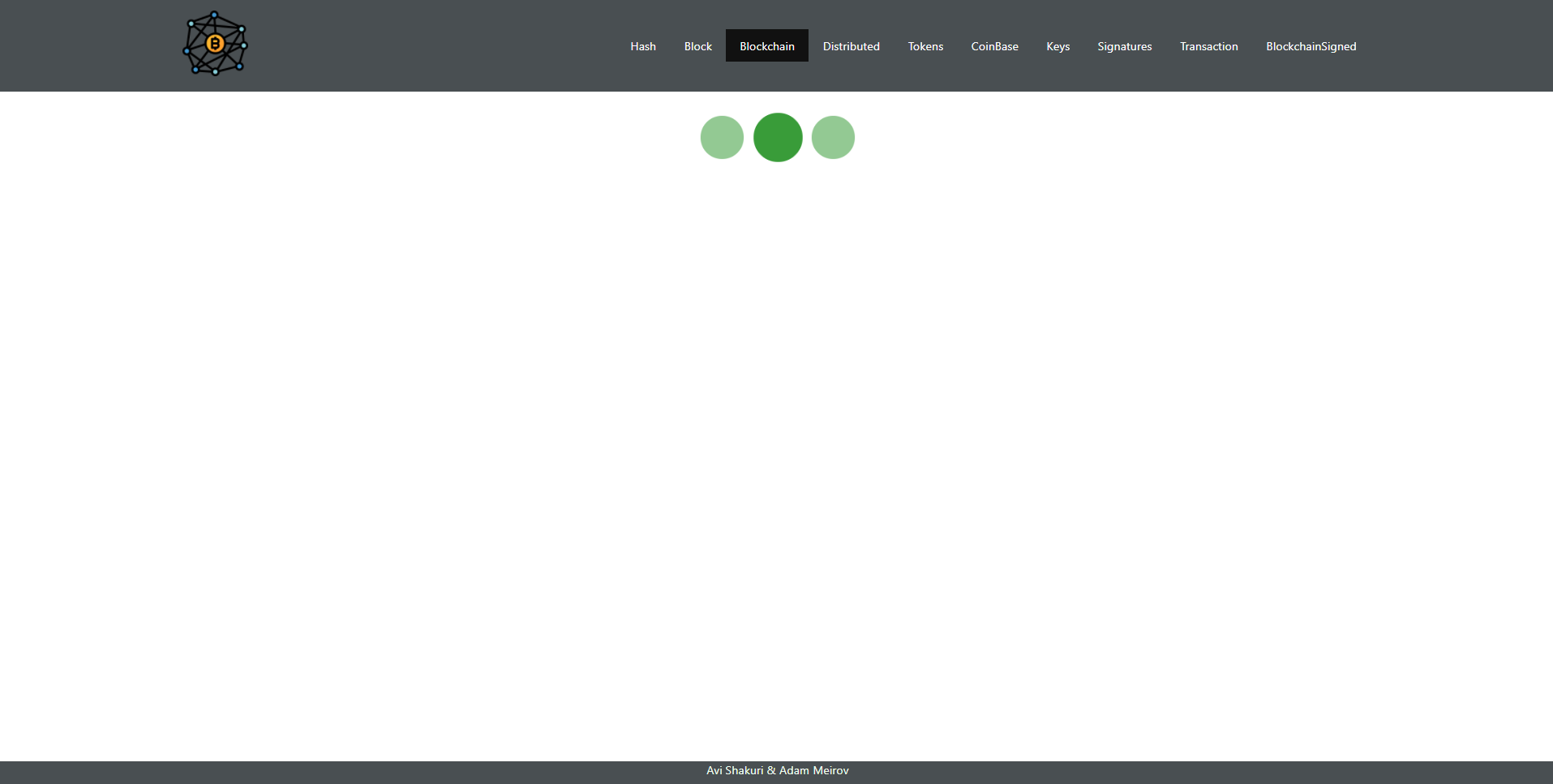Image resolution: width=1553 pixels, height=784 pixels.
Task: Open the CoinBase page
Action: tap(994, 46)
